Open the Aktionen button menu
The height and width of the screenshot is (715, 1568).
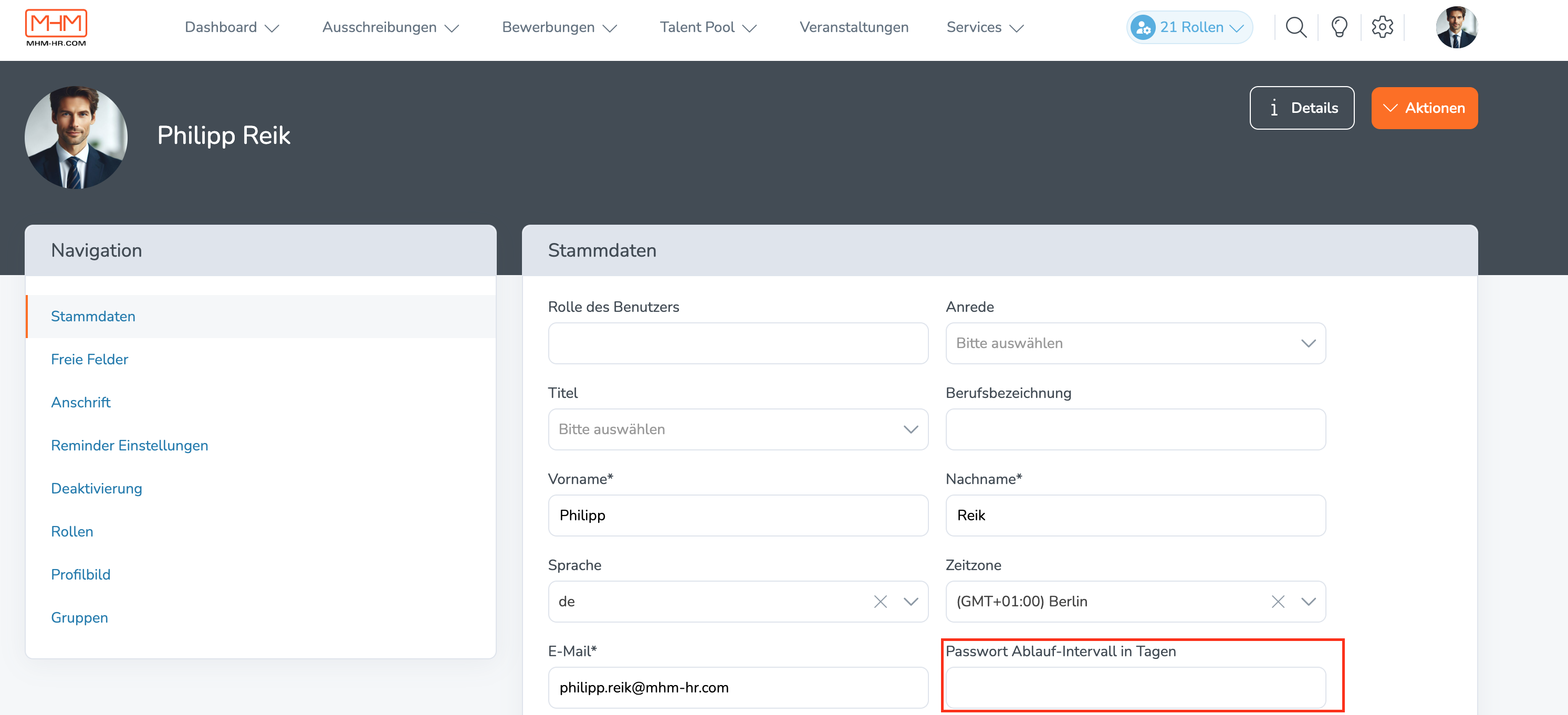(1424, 108)
